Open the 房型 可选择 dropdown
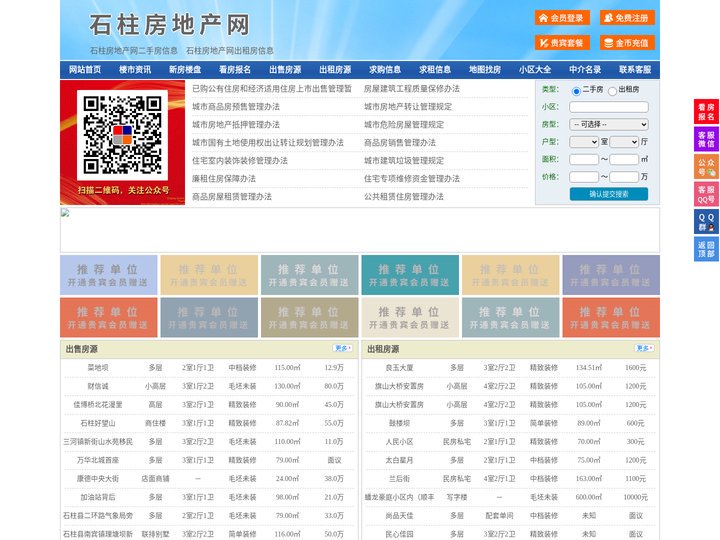This screenshot has height=540, width=720. click(x=609, y=124)
